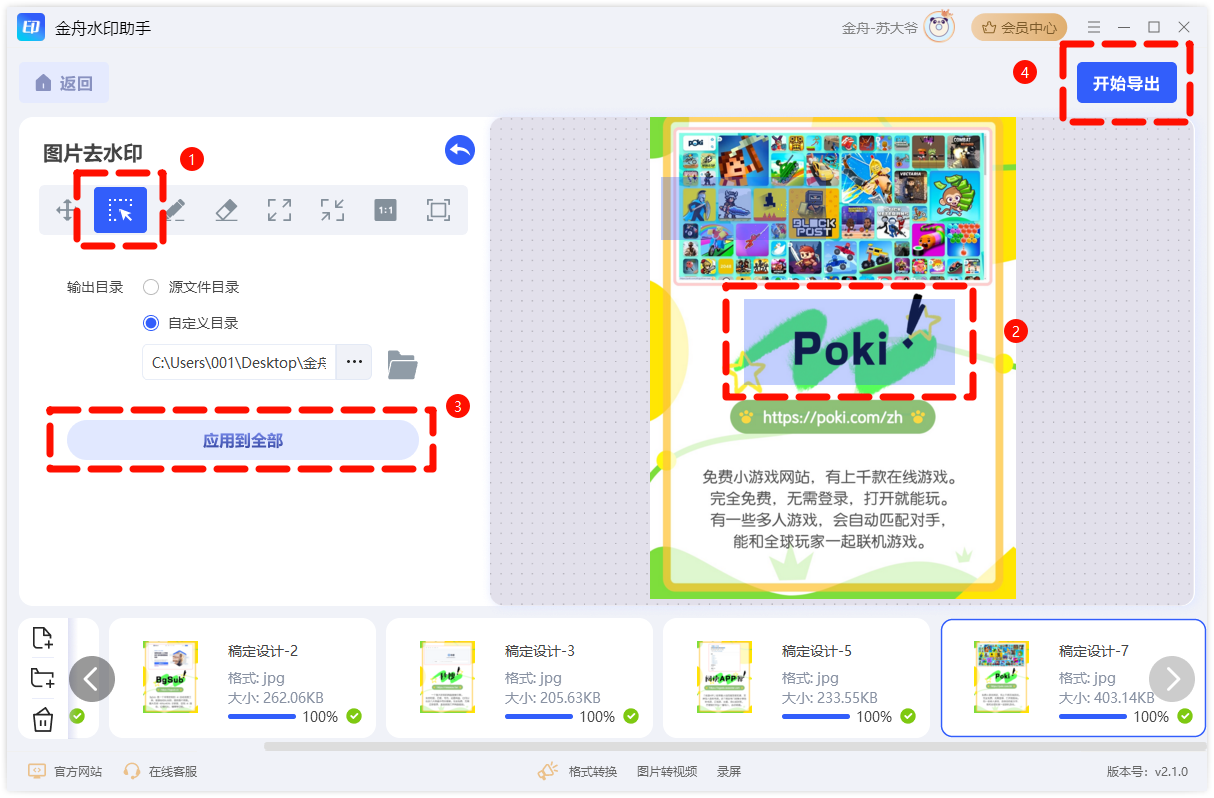Click the 版本号: v2.1.0 text
This screenshot has width=1214, height=798.
point(1147,772)
